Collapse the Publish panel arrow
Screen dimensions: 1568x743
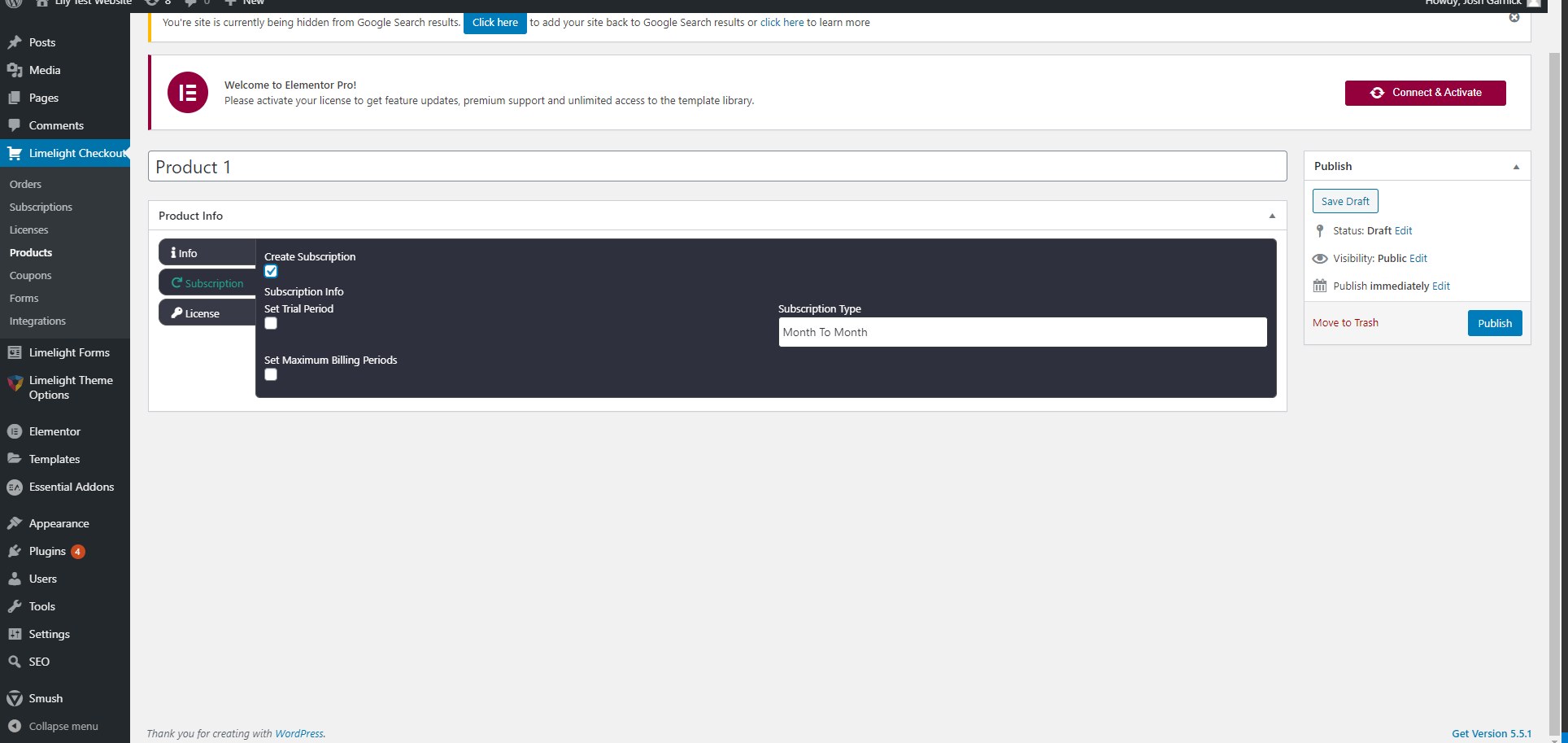[x=1516, y=167]
